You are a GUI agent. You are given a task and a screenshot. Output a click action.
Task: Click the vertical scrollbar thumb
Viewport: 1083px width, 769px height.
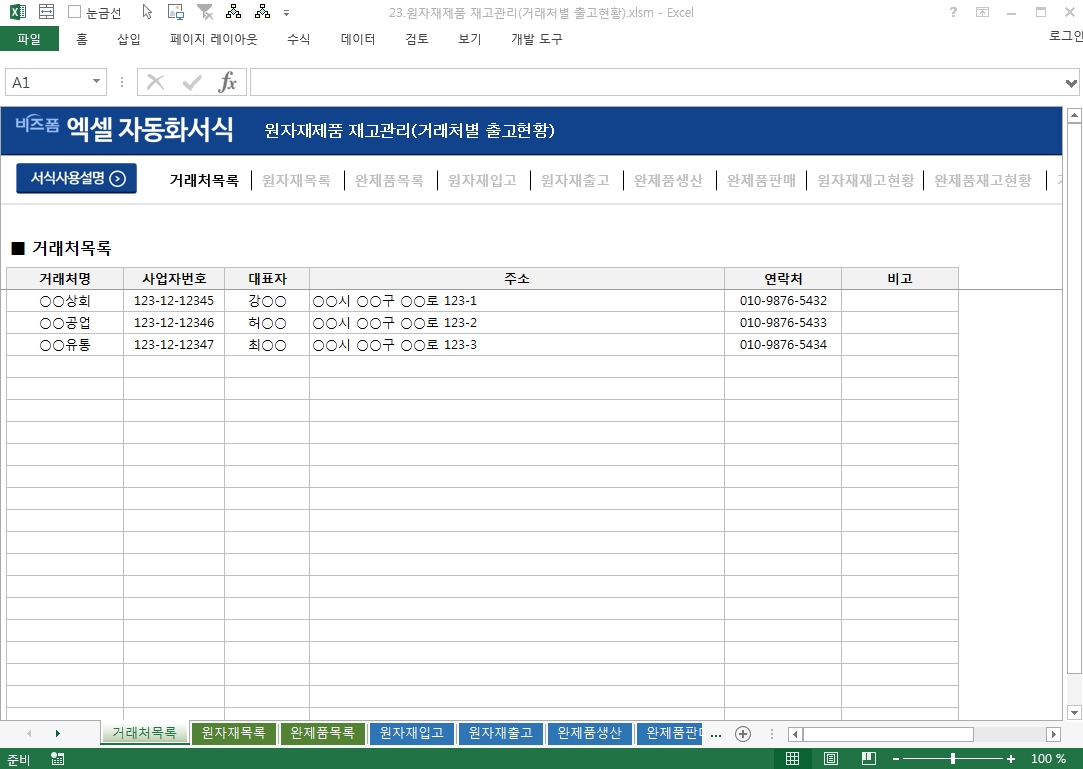click(1074, 399)
